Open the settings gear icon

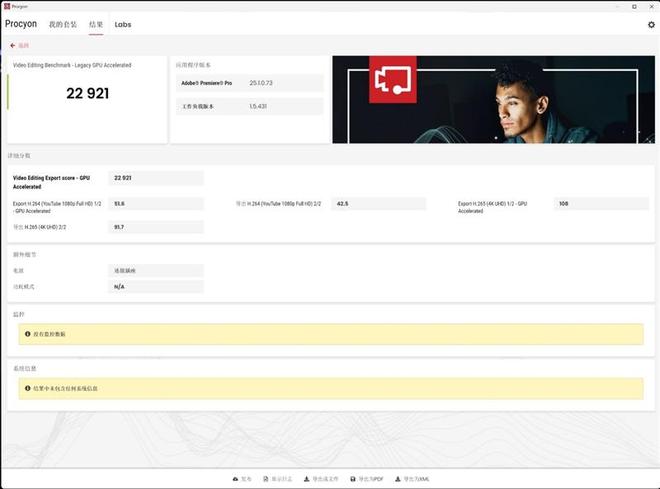[x=651, y=24]
